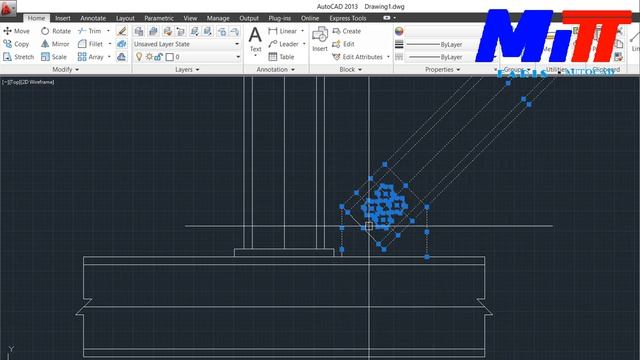Switch to the Insert ribbon tab
The height and width of the screenshot is (360, 640).
62,18
